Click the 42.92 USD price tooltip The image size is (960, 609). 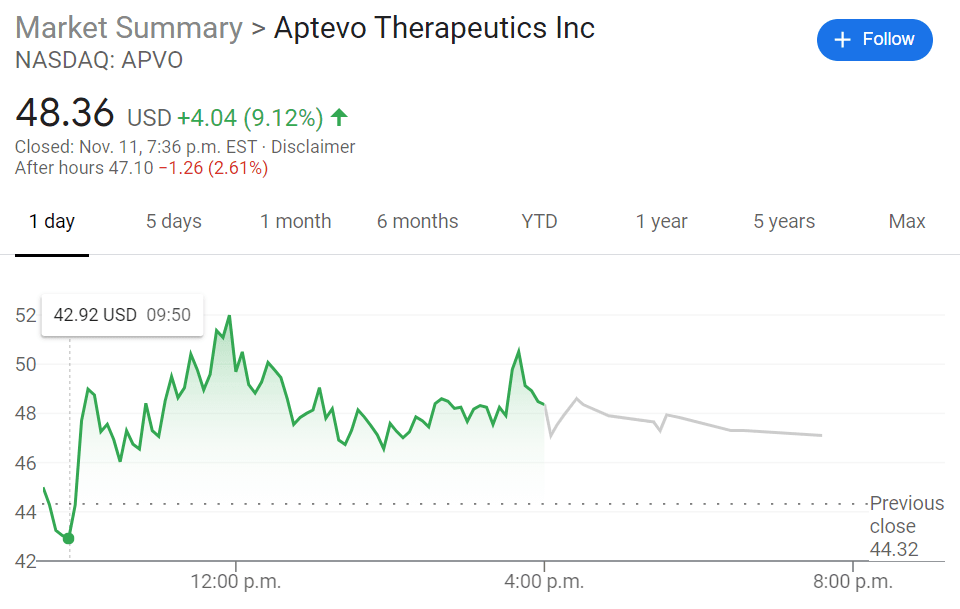[122, 314]
